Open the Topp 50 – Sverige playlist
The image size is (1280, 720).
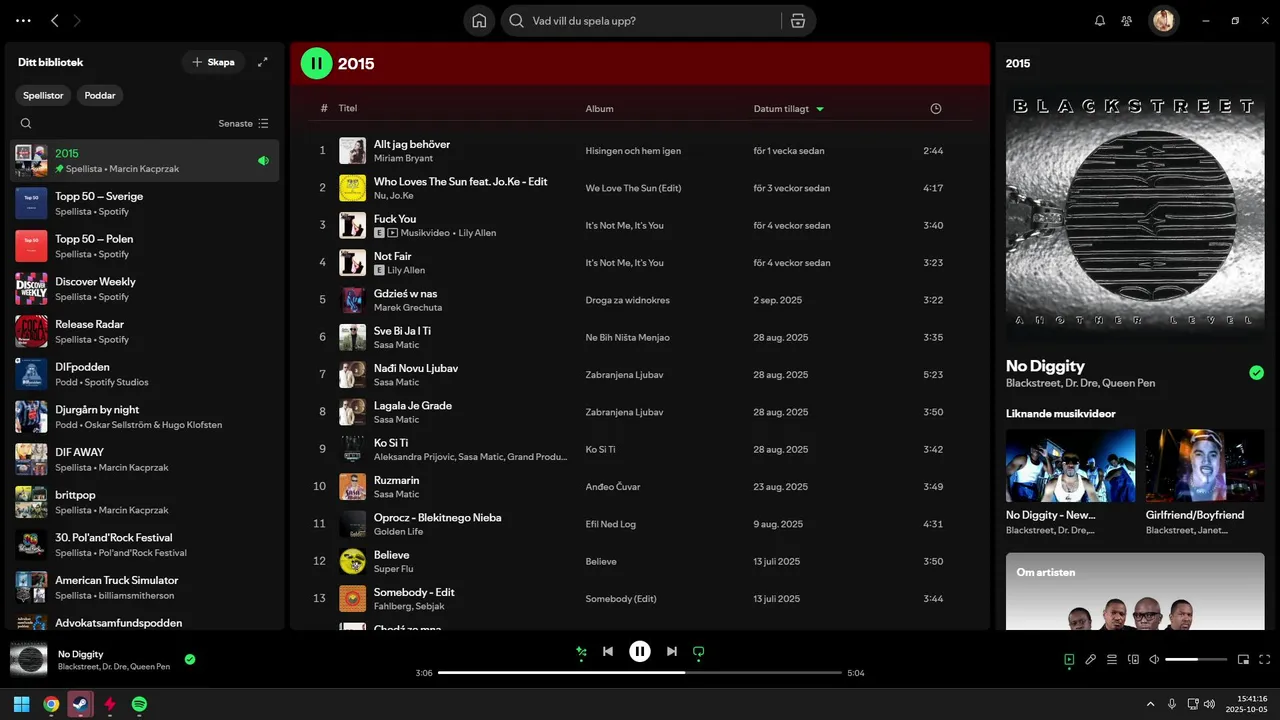point(145,204)
